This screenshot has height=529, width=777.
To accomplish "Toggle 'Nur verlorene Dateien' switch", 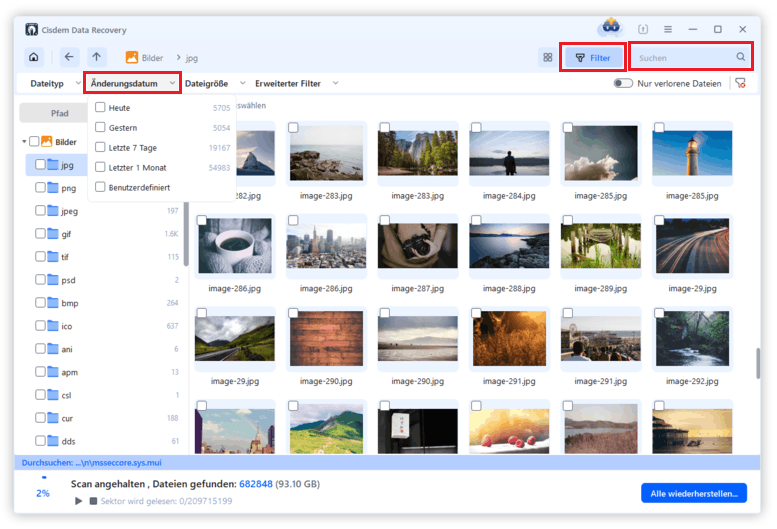I will pyautogui.click(x=623, y=84).
